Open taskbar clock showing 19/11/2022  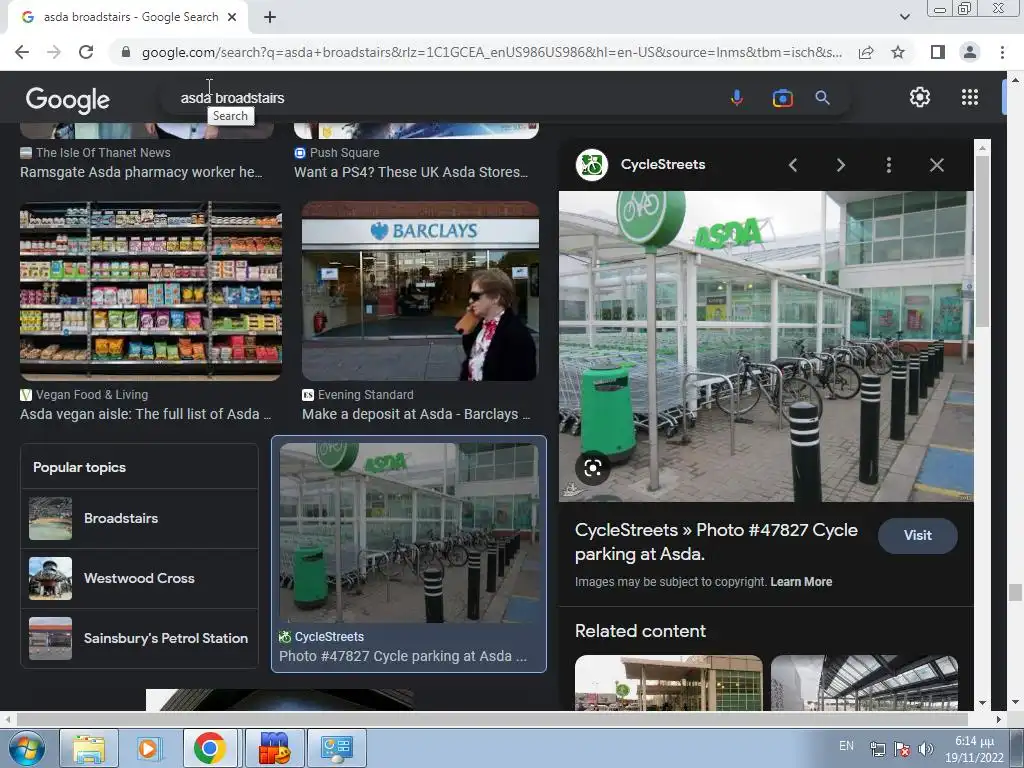tap(974, 749)
